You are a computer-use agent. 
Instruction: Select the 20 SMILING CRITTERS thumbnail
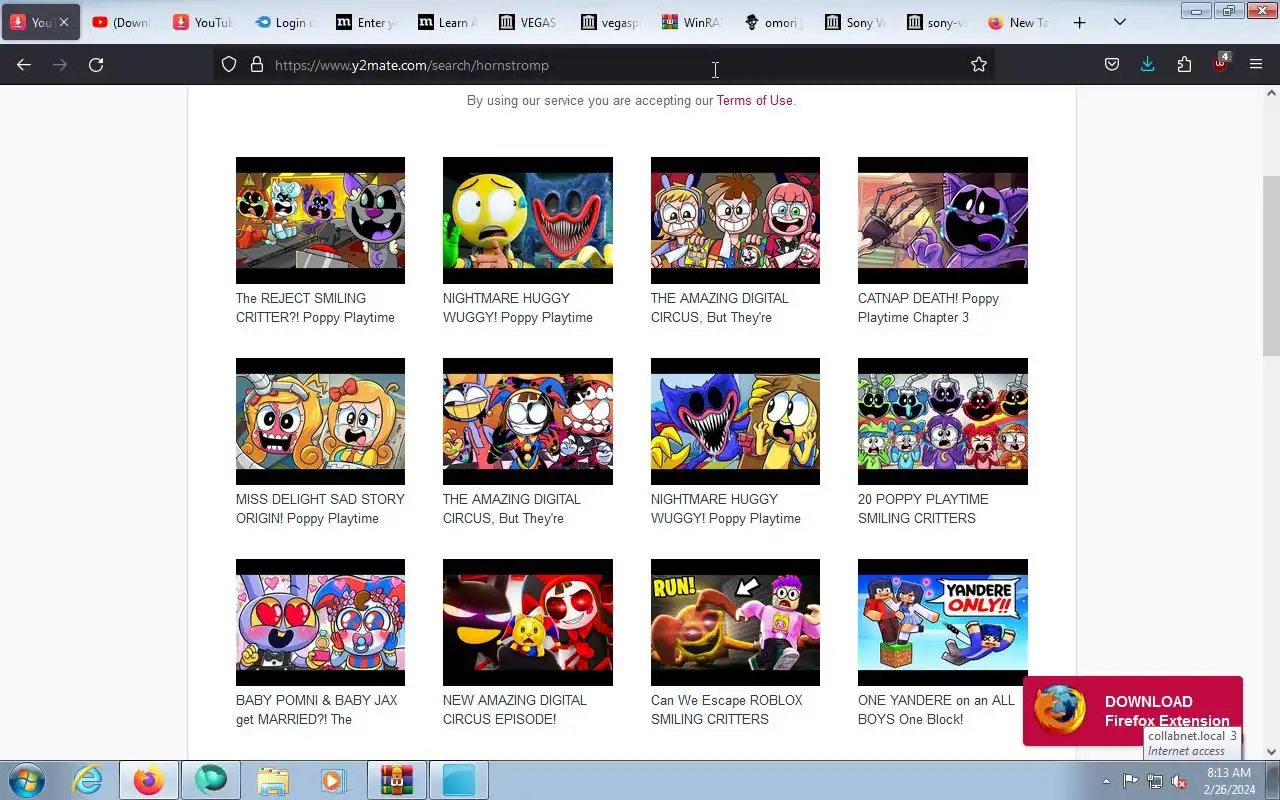pos(943,421)
